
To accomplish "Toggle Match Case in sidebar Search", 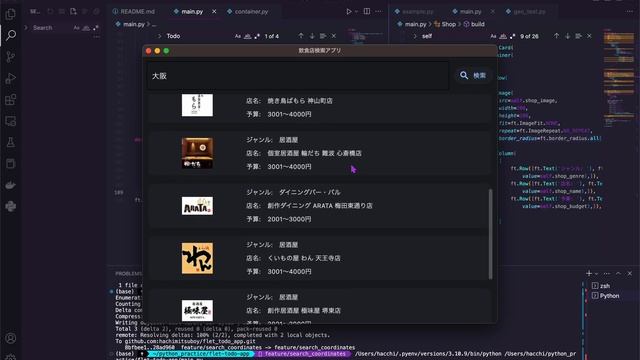I will [76, 28].
